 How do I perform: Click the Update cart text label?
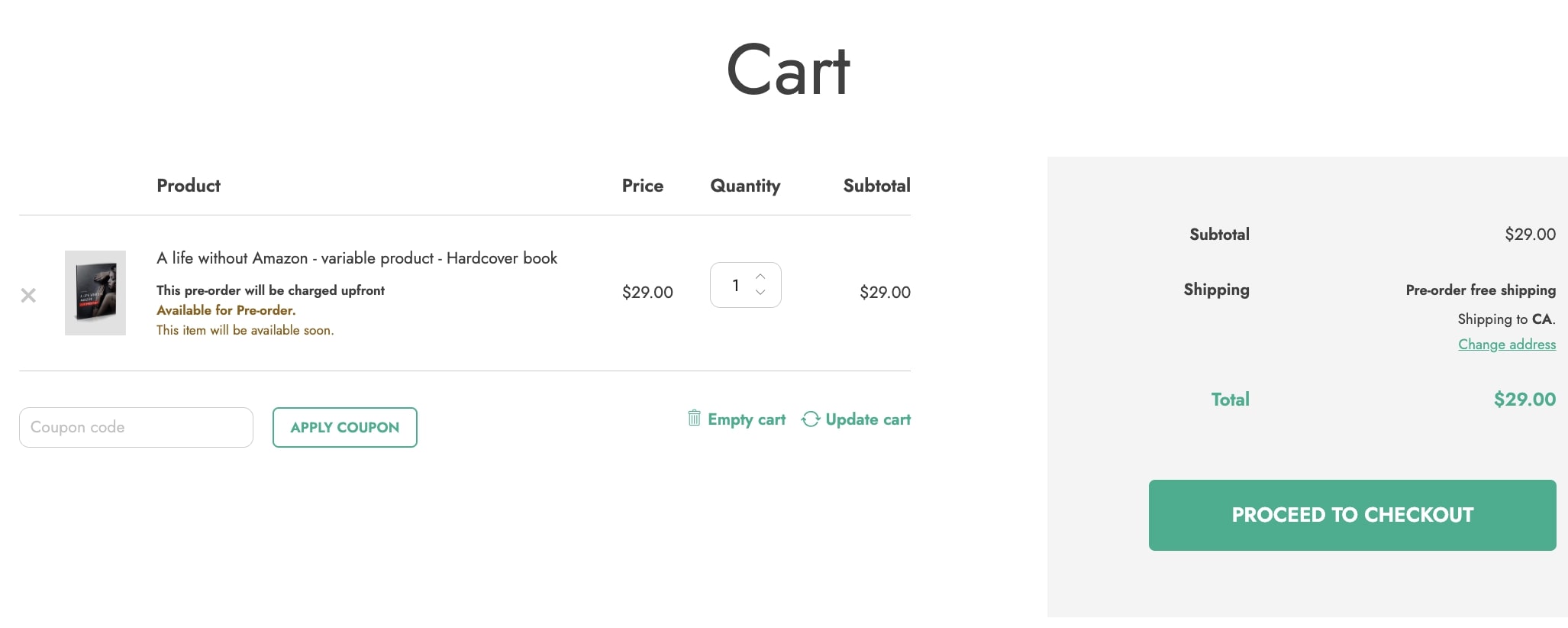tap(868, 419)
